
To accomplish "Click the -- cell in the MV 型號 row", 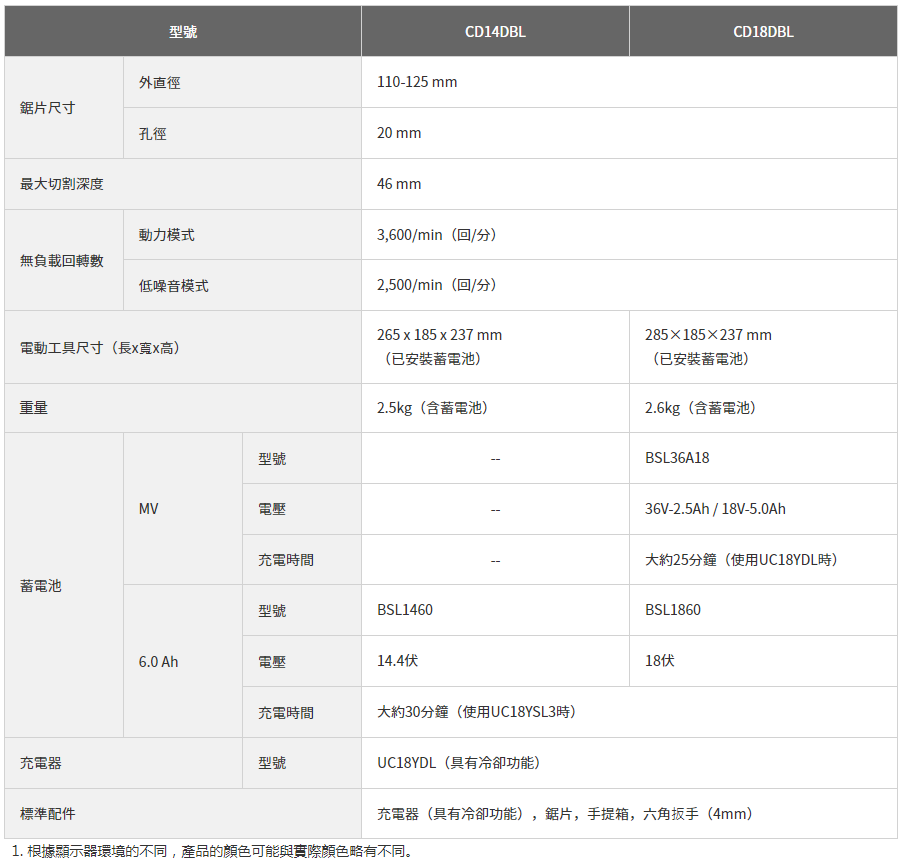I will click(x=495, y=459).
